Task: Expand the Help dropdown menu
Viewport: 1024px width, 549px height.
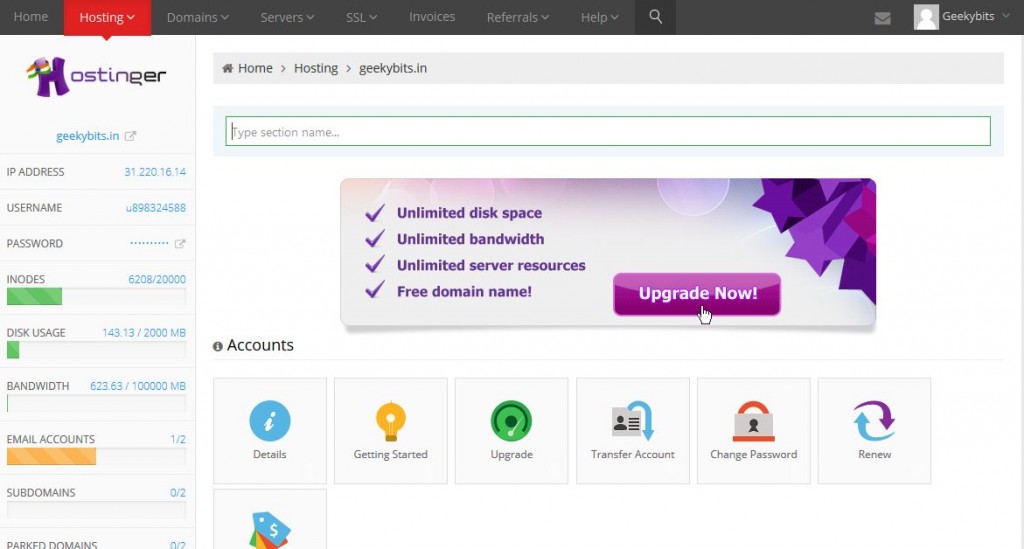Action: [x=600, y=18]
